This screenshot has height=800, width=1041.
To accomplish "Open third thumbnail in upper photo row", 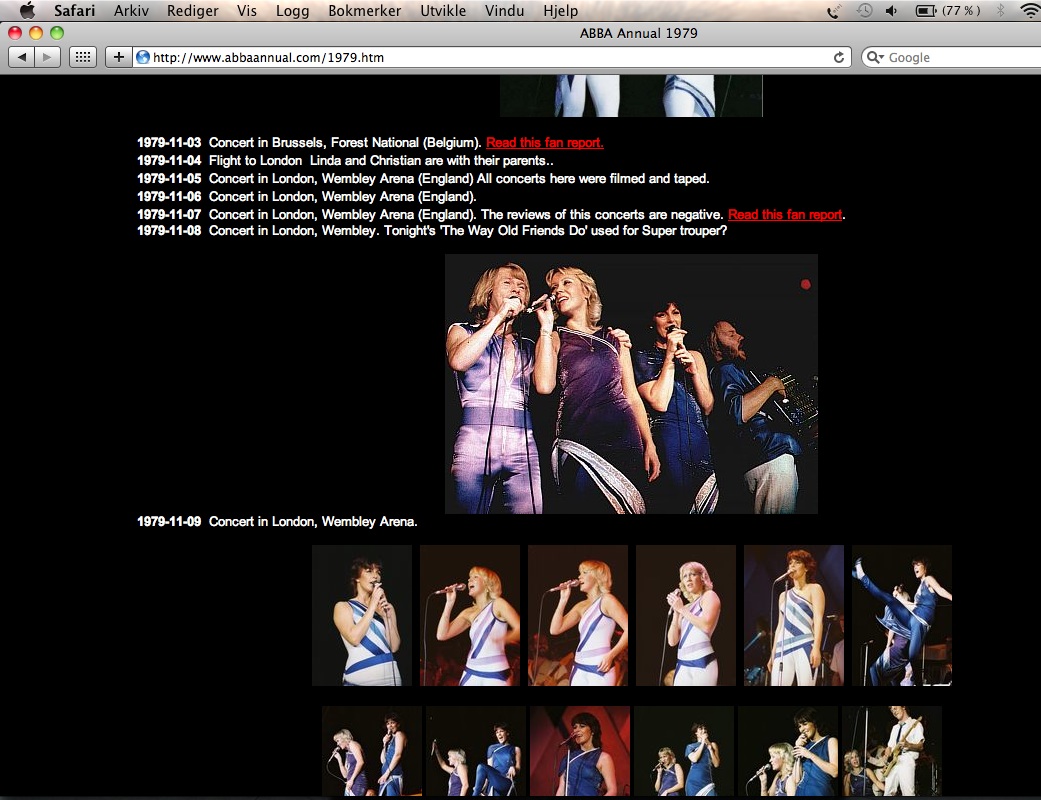I will [578, 615].
